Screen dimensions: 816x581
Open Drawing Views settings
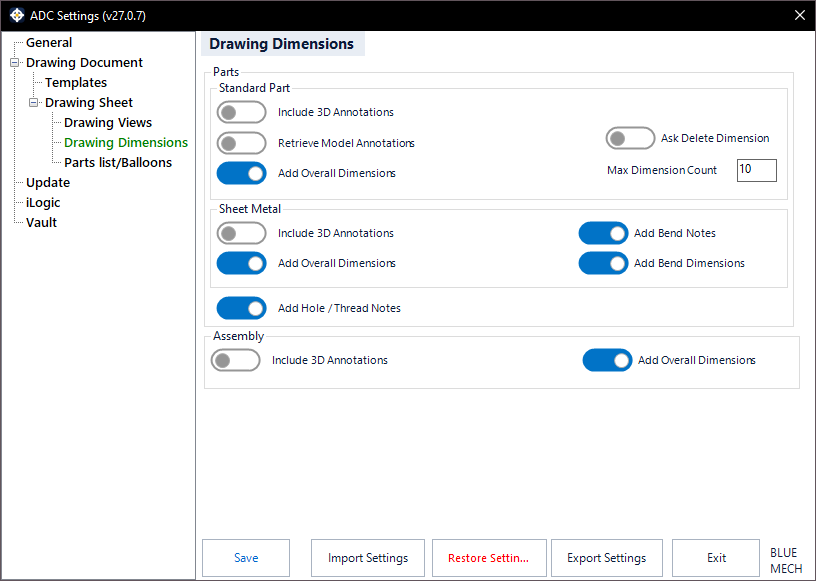(108, 123)
